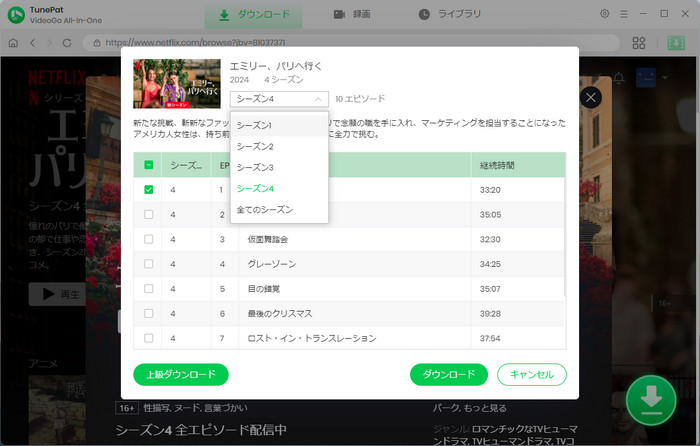Collapse the シーズン4 season dropdown

click(279, 99)
